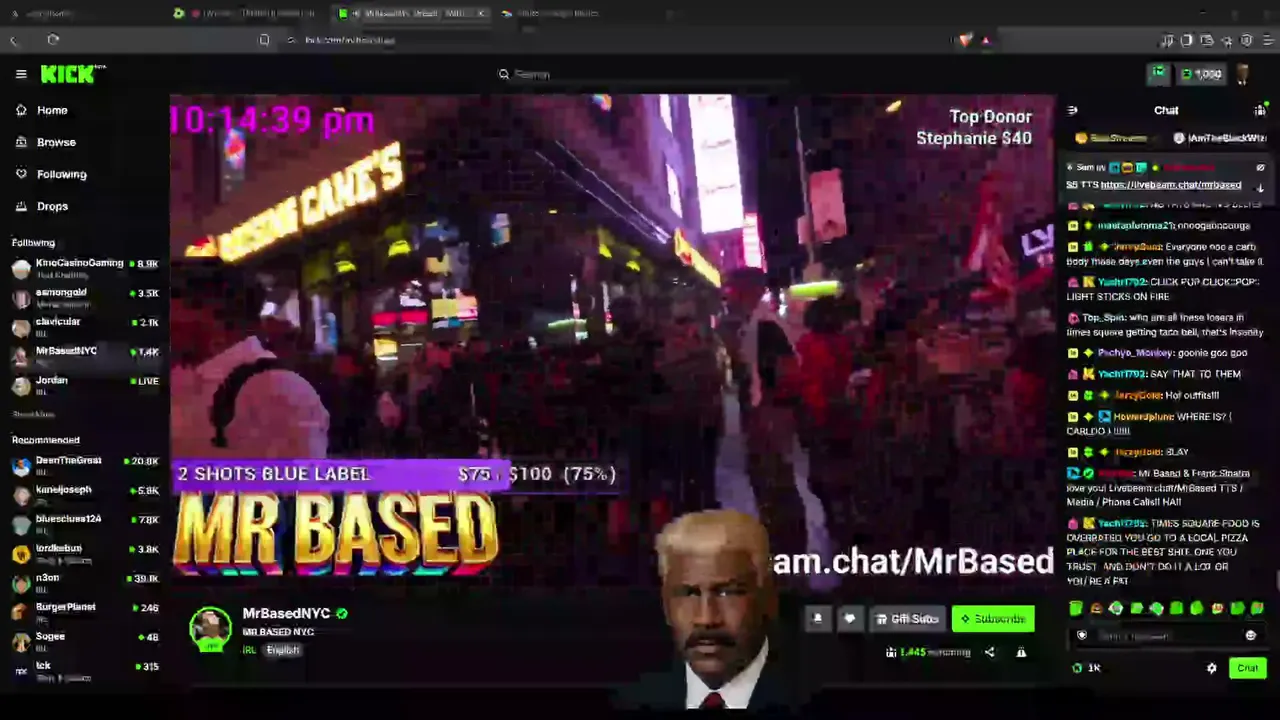The width and height of the screenshot is (1280, 720).
Task: Click the green rewards icon in header
Action: 1158,74
